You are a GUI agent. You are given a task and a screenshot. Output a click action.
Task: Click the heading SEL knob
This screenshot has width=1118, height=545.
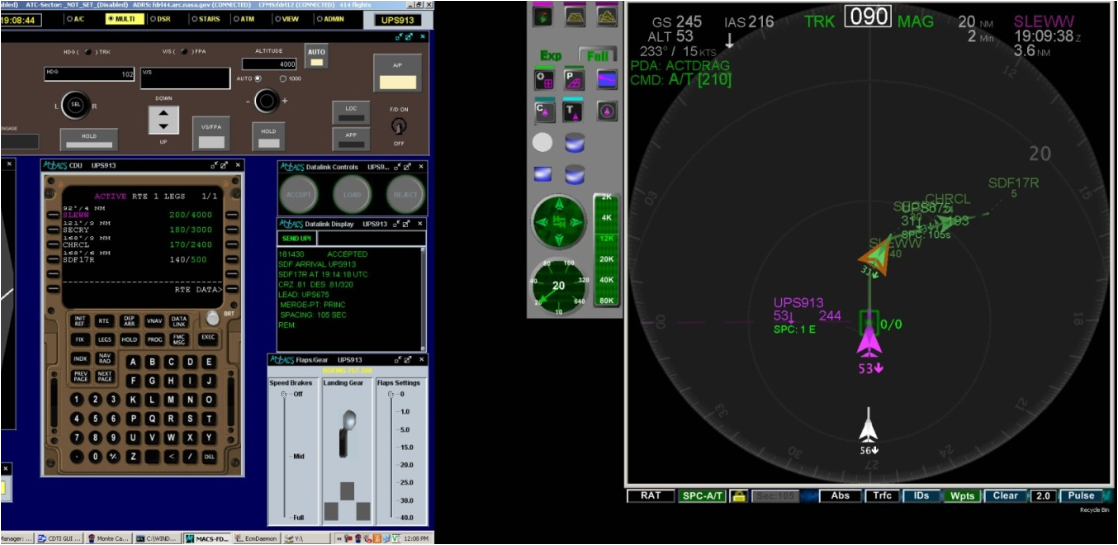pos(75,105)
